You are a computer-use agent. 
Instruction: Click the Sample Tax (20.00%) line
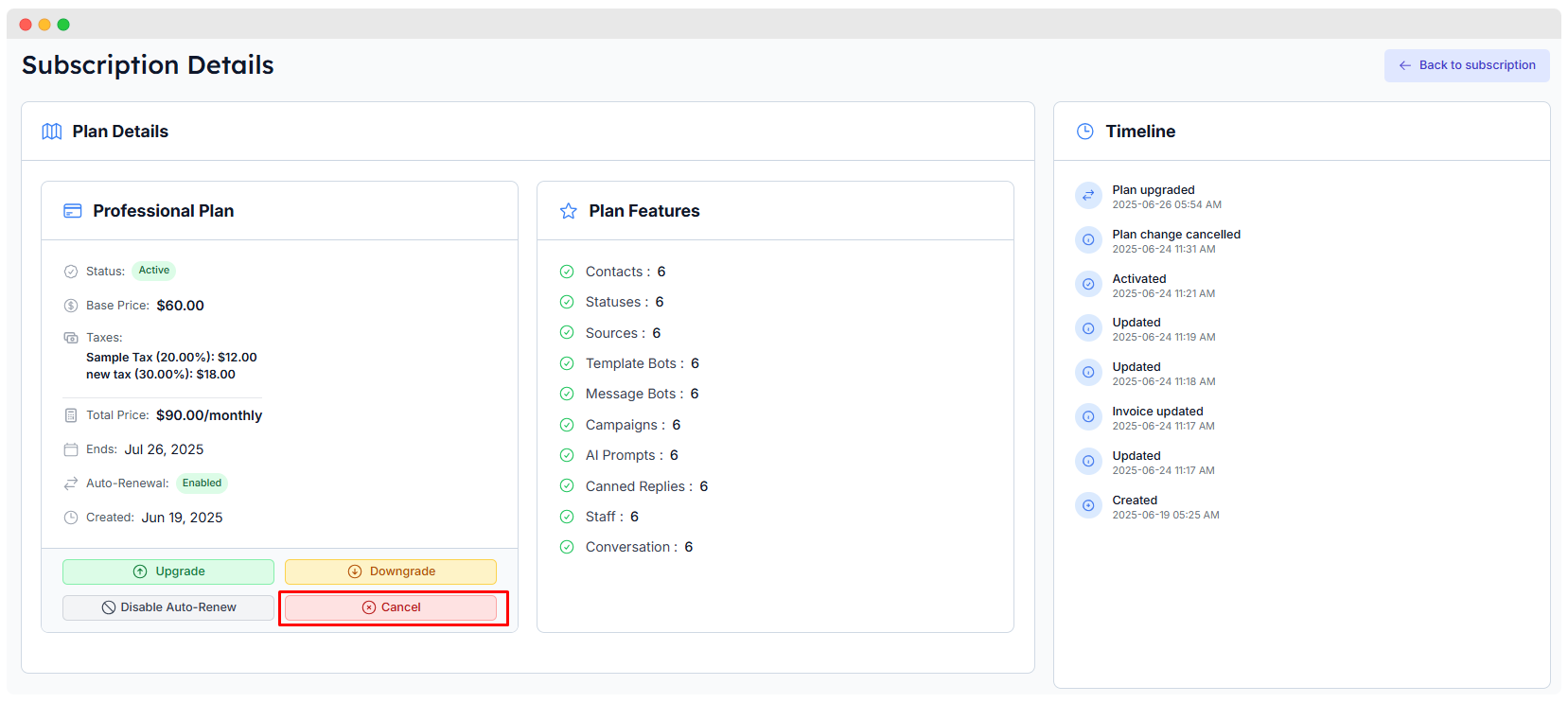click(x=171, y=358)
